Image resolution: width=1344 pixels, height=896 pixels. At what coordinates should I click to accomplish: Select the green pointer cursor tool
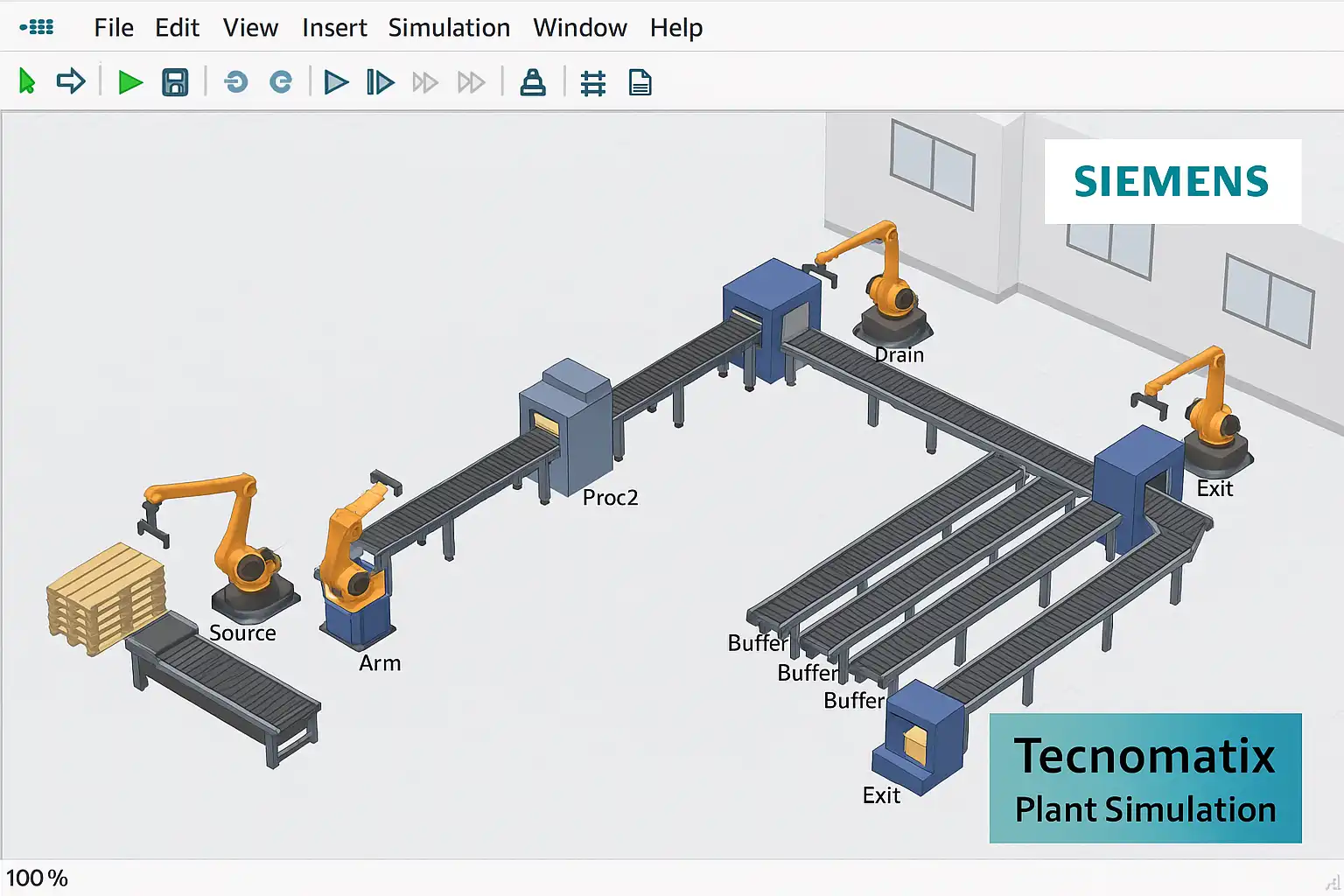27,82
